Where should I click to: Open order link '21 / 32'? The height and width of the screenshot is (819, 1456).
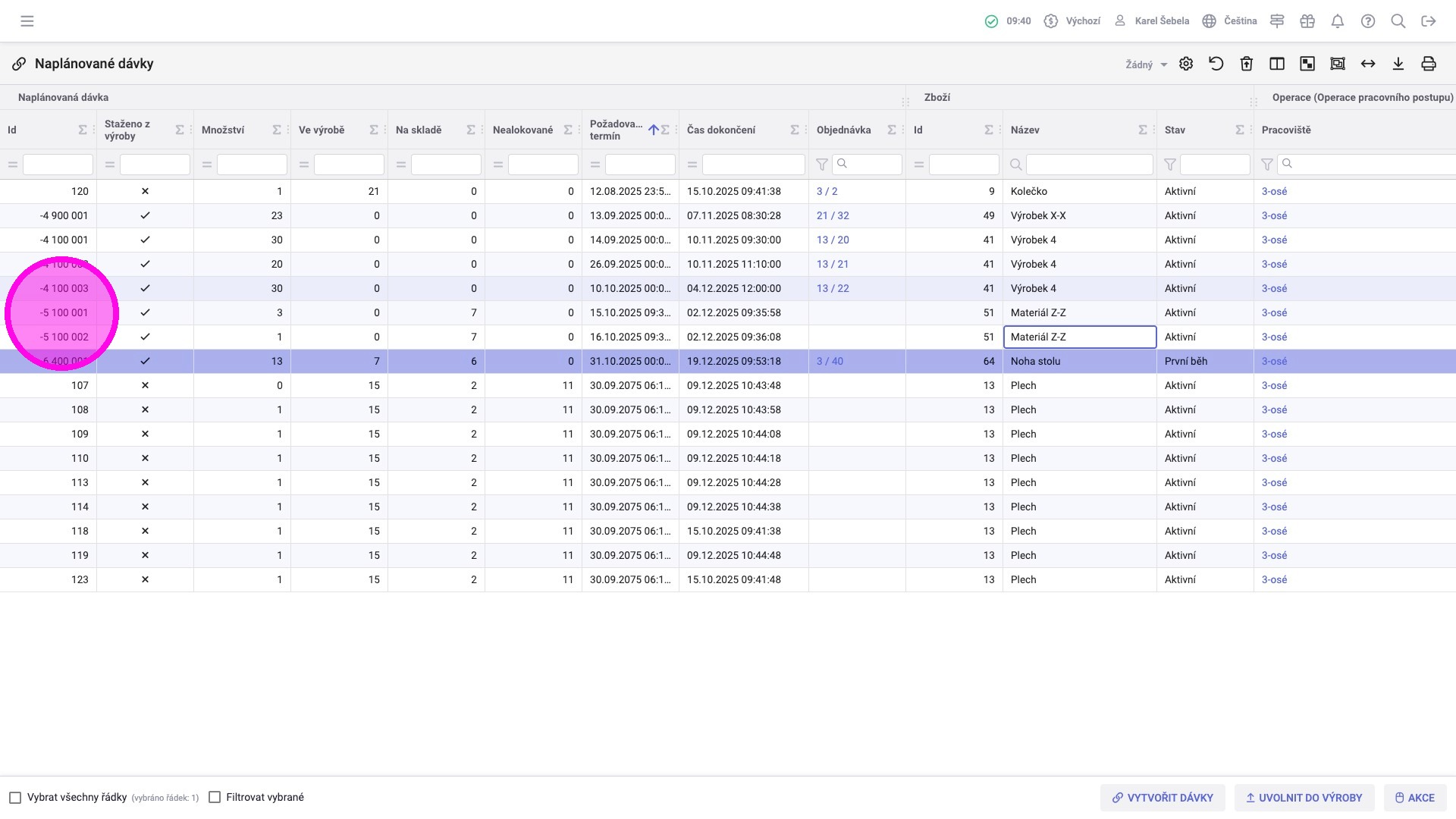click(x=833, y=215)
